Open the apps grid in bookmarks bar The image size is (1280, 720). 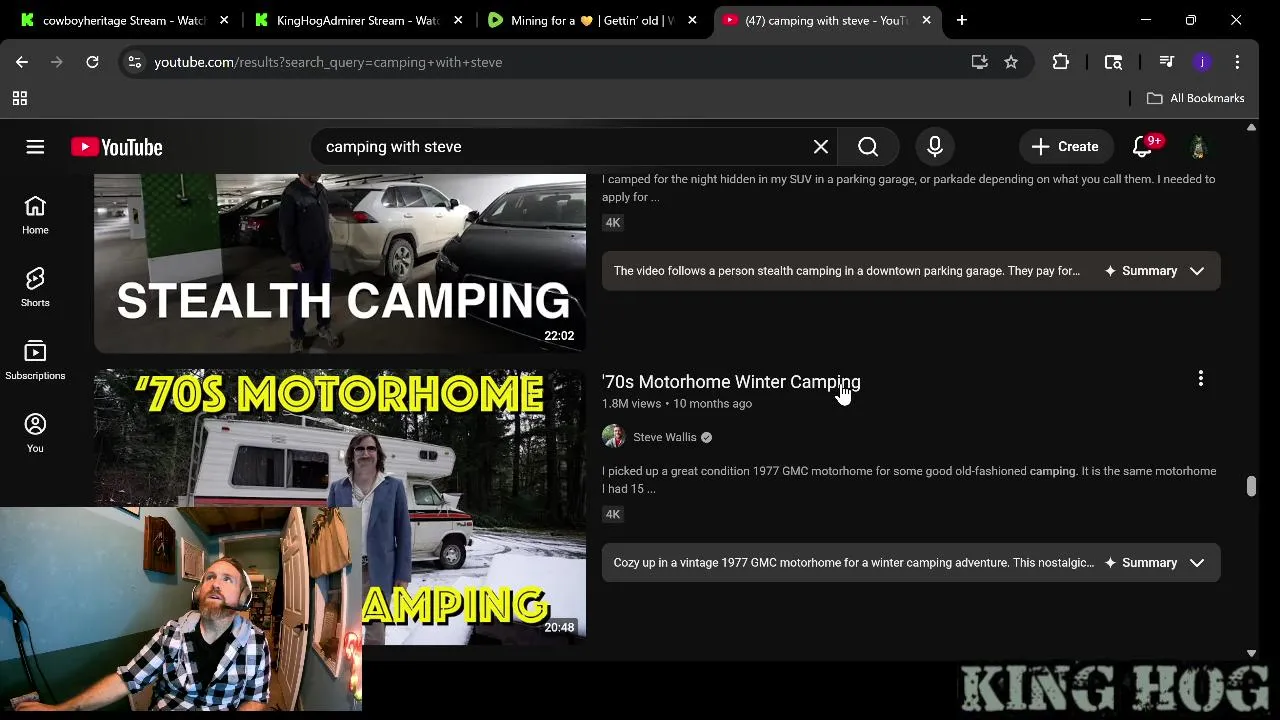tap(19, 98)
